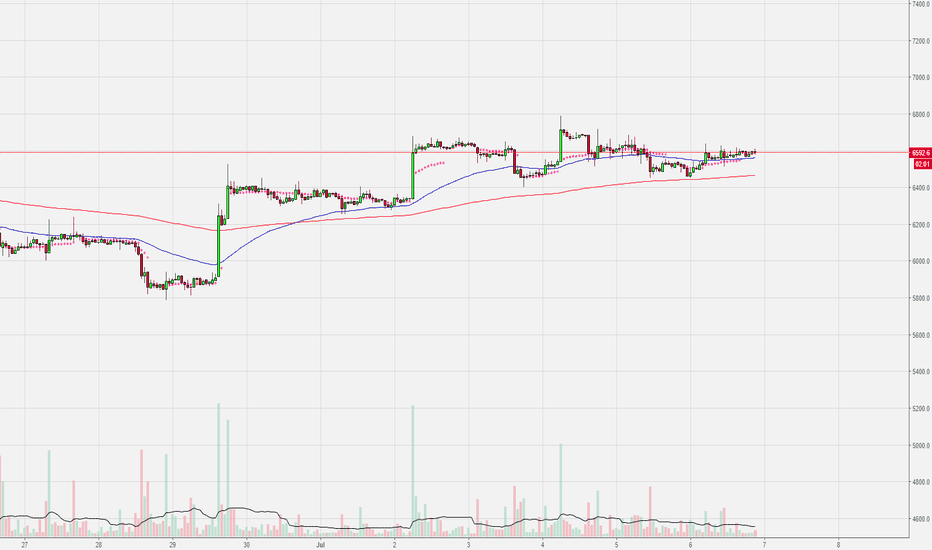Image resolution: width=932 pixels, height=550 pixels.
Task: Click the red countdown timer label below price
Action: point(922,164)
